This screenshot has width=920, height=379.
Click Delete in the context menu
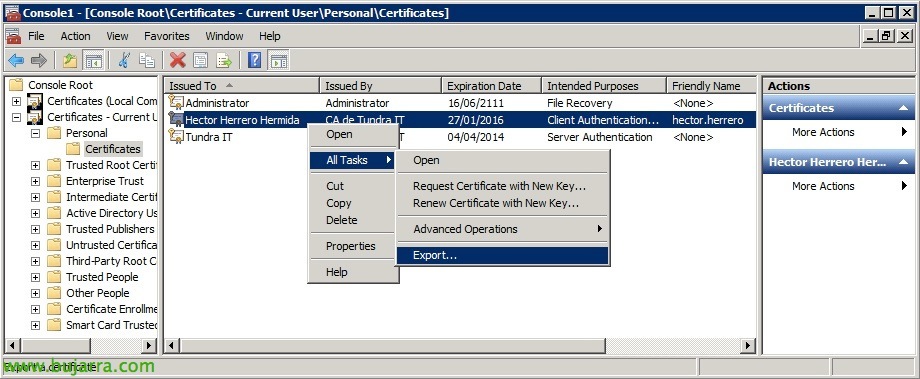(x=353, y=220)
